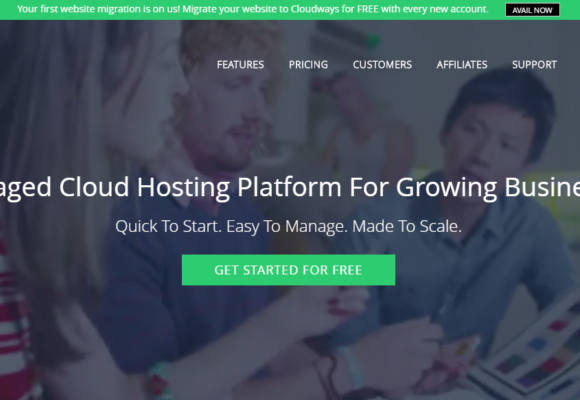Click the free website migration banner text
Image resolution: width=580 pixels, height=400 pixels.
click(253, 9)
